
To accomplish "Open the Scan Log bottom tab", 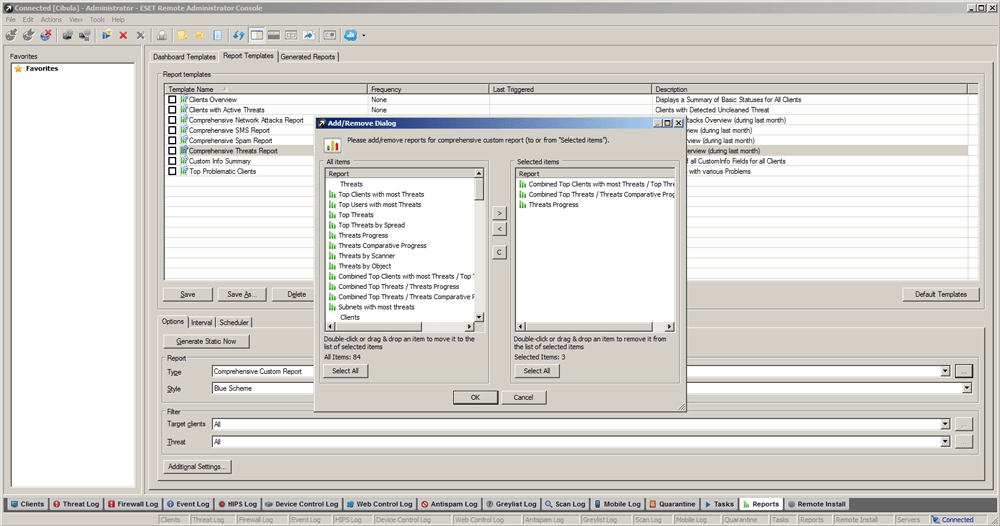I will (565, 504).
